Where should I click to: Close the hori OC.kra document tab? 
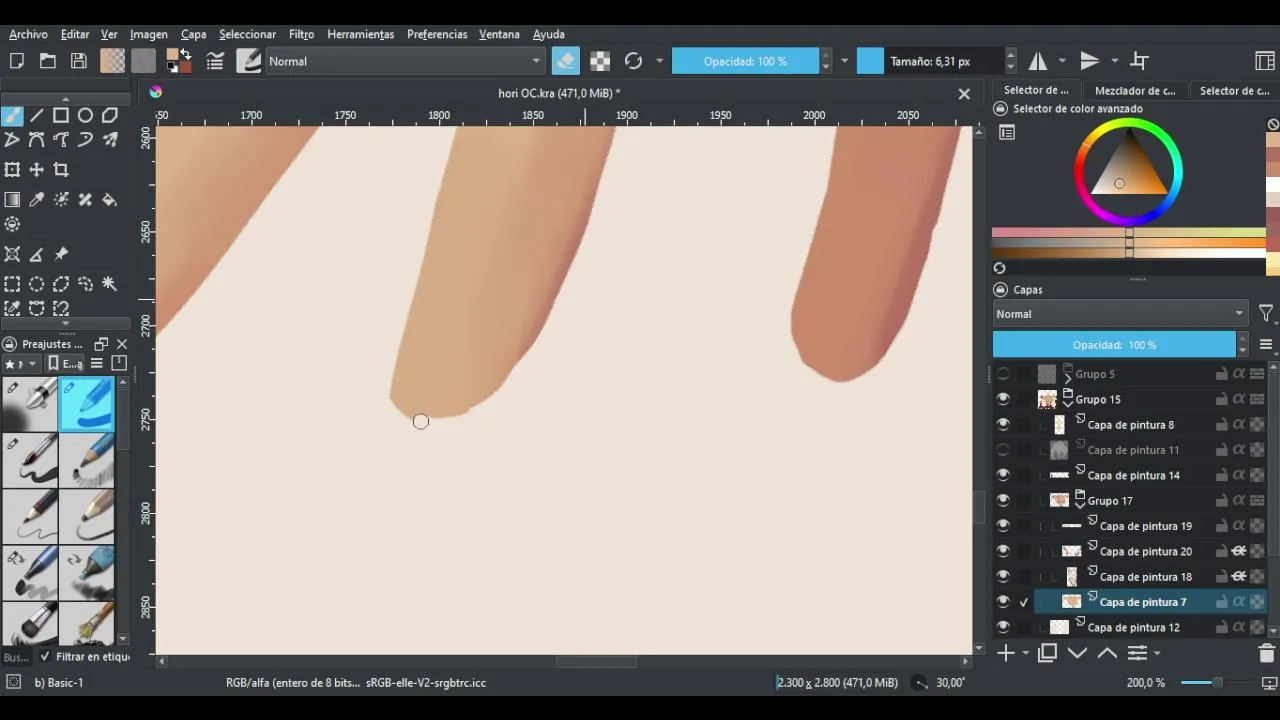964,93
